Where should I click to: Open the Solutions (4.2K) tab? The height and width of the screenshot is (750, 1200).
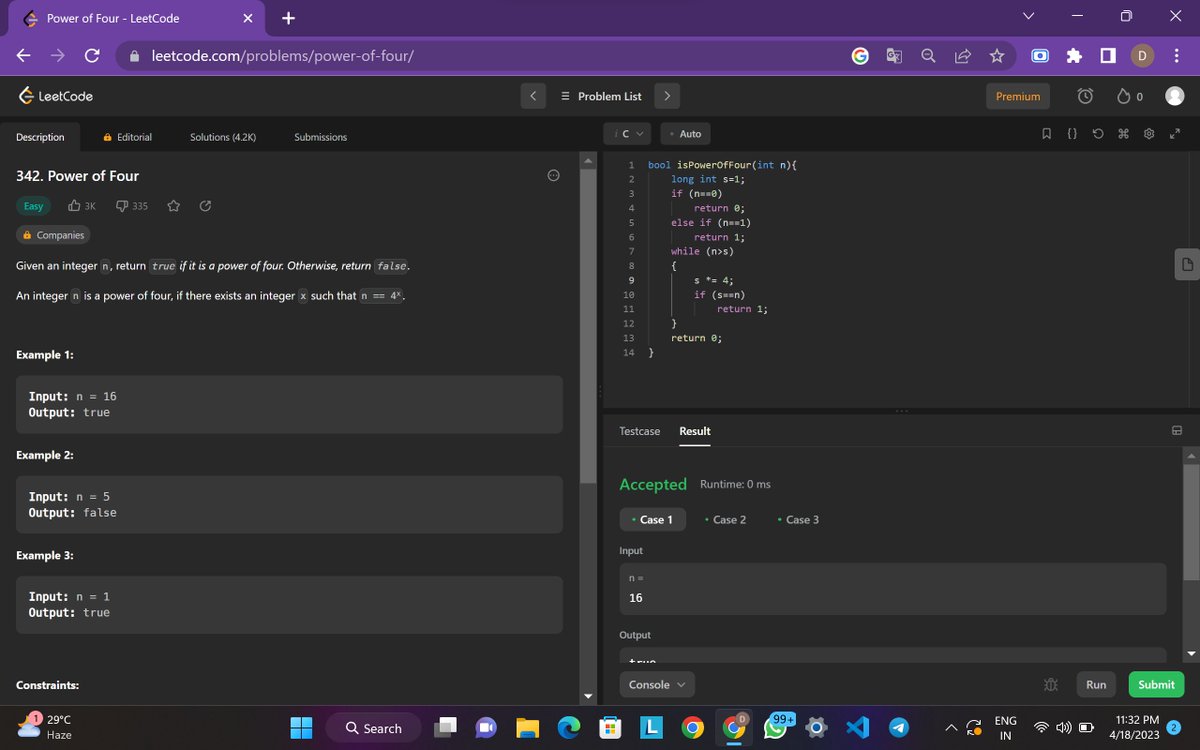coord(223,137)
